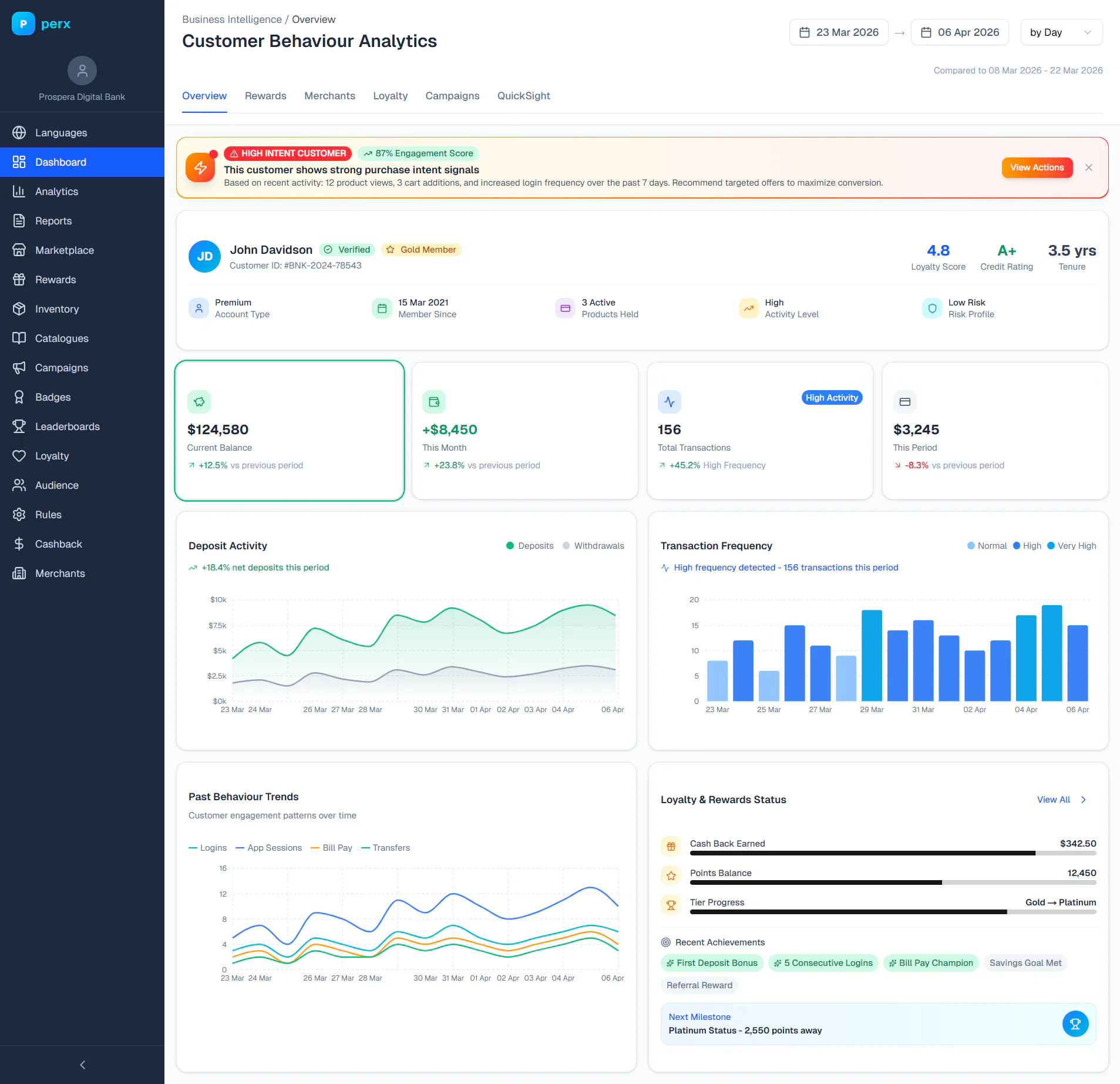Open the Inventory box icon
This screenshot has height=1084, width=1120.
[x=19, y=309]
